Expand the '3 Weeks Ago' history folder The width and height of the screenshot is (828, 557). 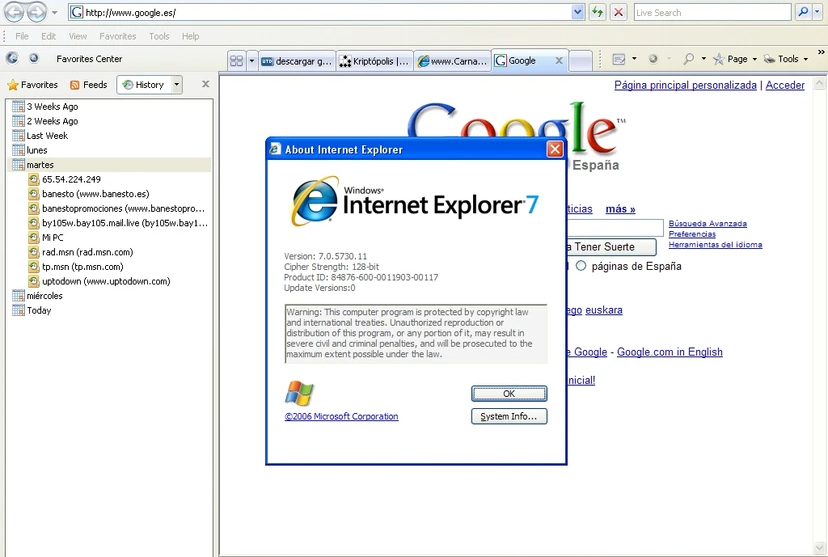[45, 106]
